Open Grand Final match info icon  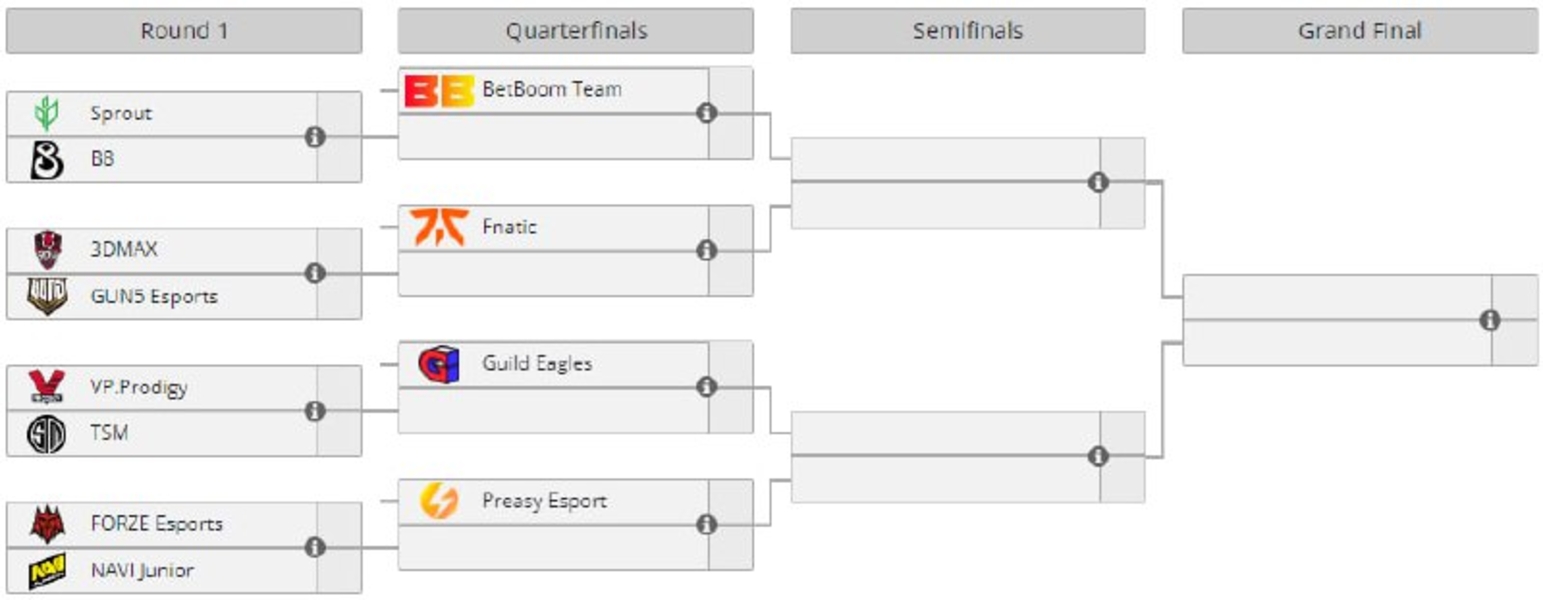(1490, 320)
